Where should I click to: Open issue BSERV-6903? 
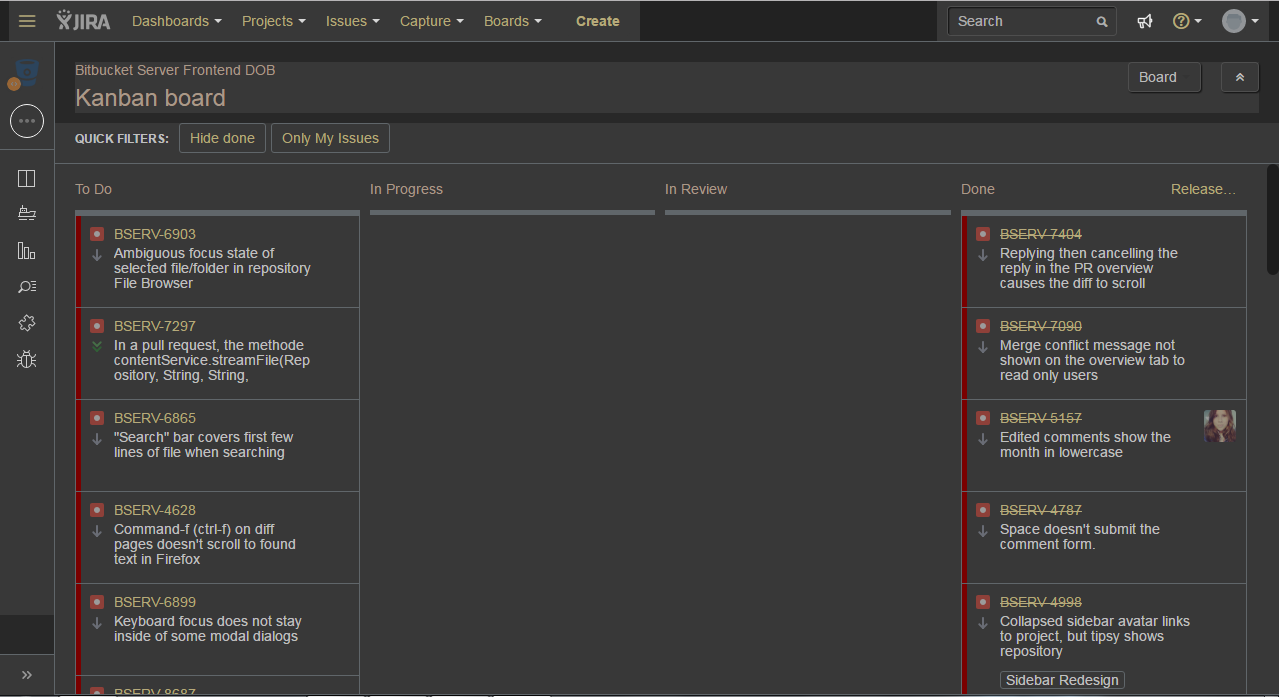154,233
